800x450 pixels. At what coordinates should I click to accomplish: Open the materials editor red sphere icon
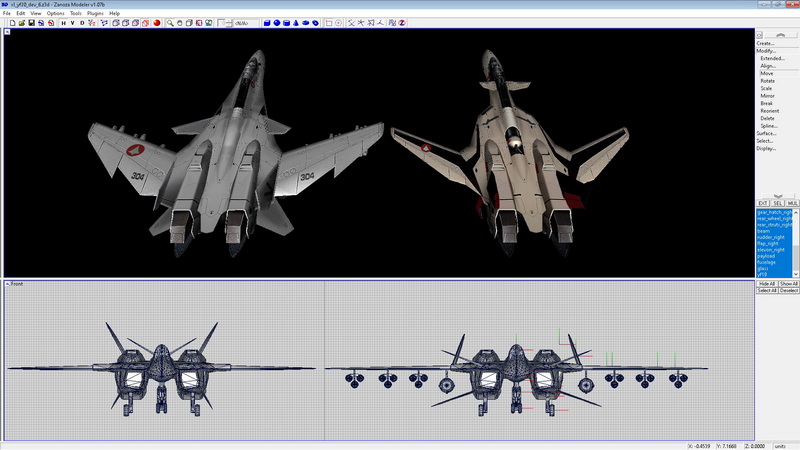click(156, 22)
